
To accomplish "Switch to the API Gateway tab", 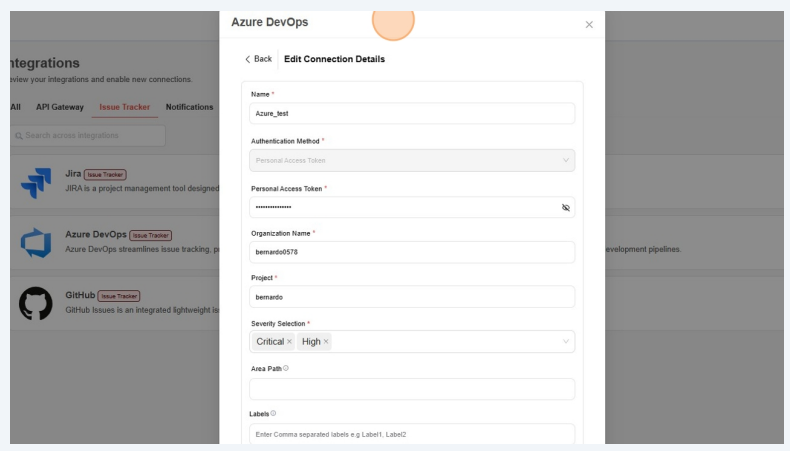I will point(60,107).
